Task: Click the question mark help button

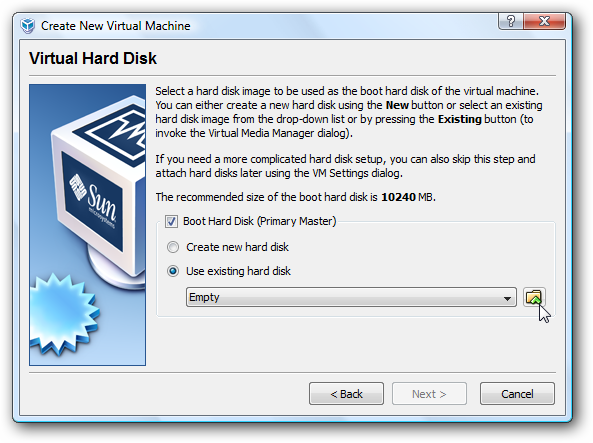Action: pos(511,21)
